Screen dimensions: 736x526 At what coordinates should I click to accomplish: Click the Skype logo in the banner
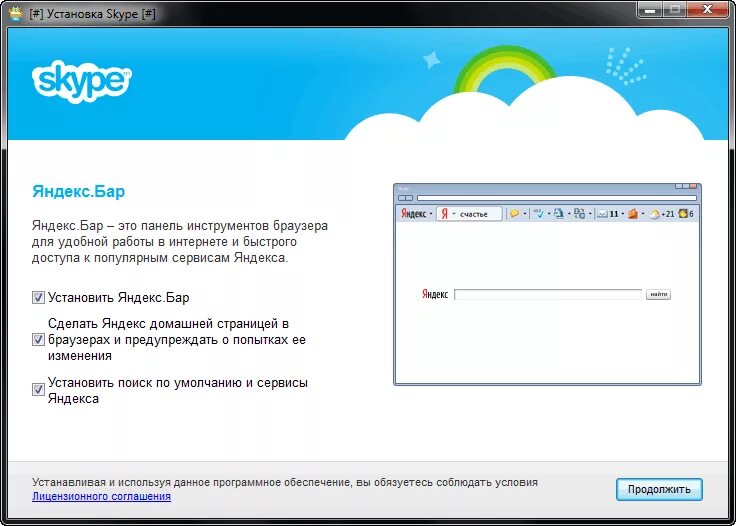pos(82,81)
